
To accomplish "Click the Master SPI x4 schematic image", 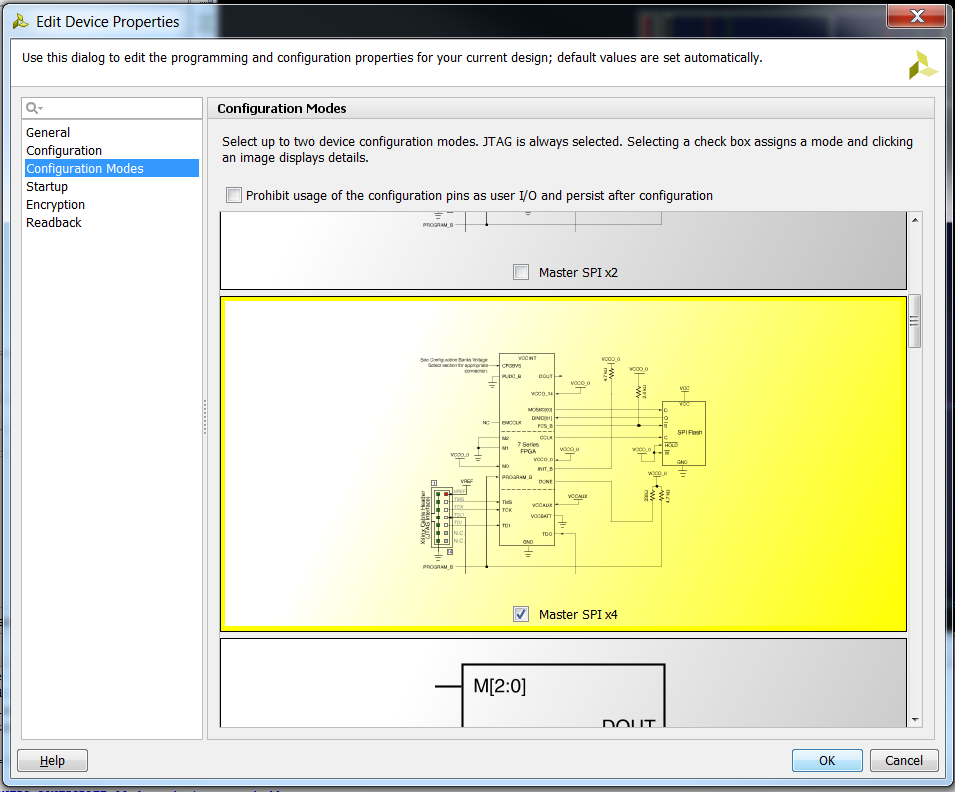I will click(x=563, y=461).
